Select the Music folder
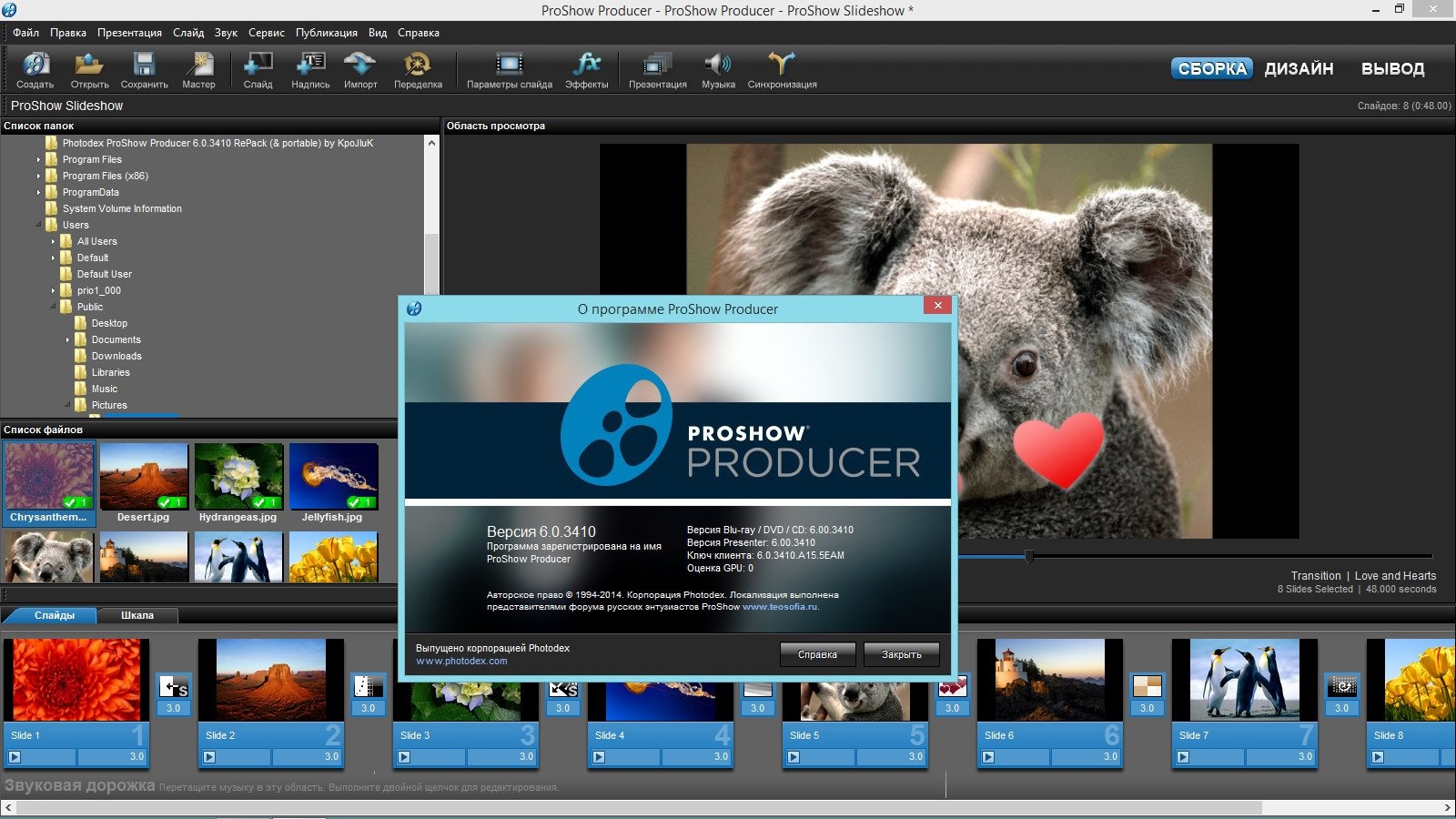The width and height of the screenshot is (1456, 819). (105, 389)
